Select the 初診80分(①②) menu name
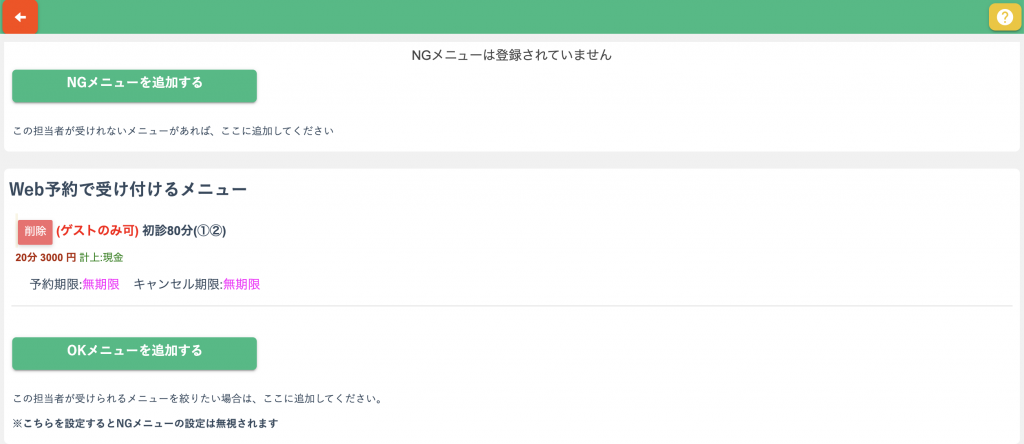This screenshot has width=1024, height=444. click(184, 231)
